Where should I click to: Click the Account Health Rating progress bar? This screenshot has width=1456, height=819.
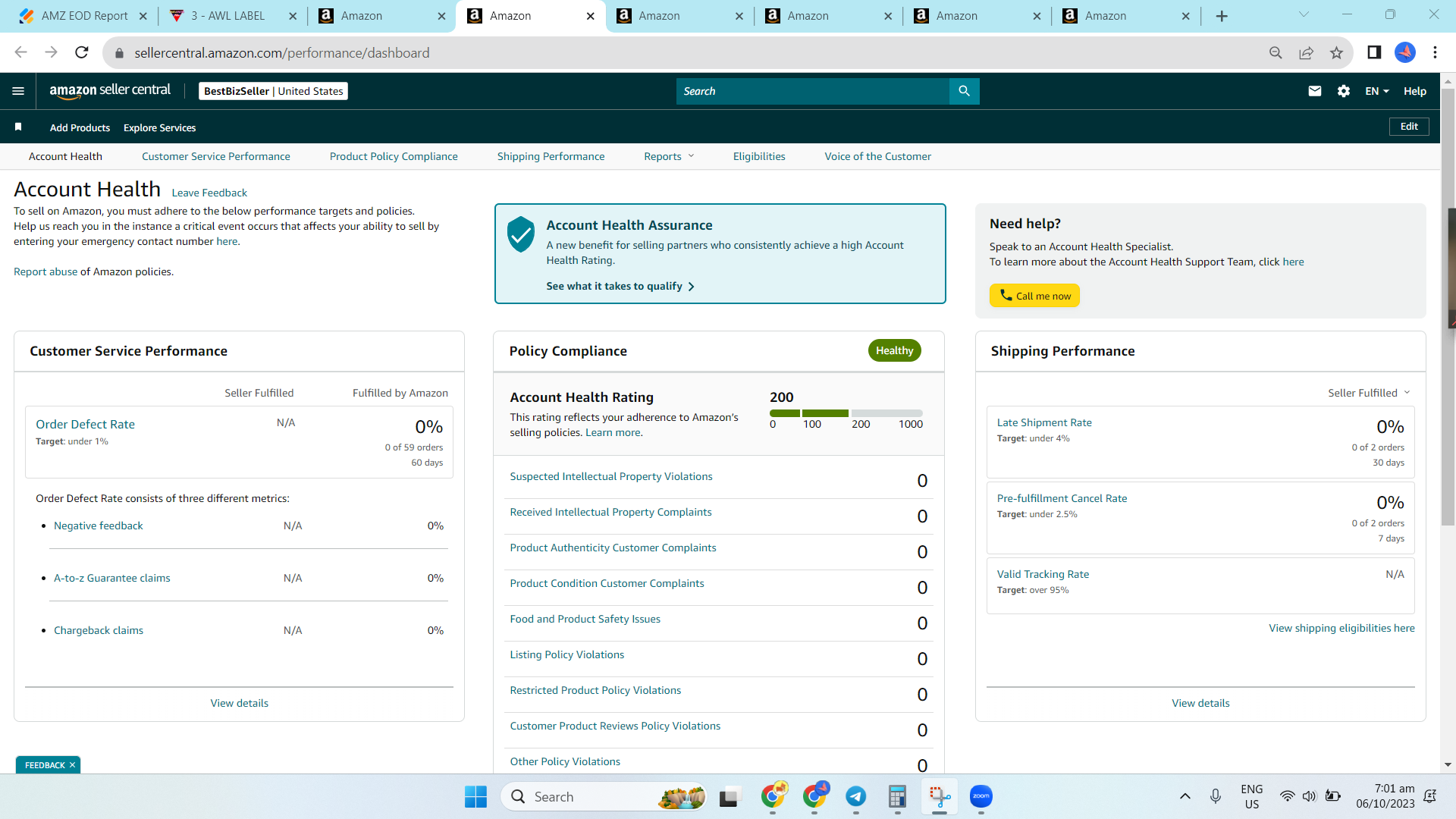846,413
